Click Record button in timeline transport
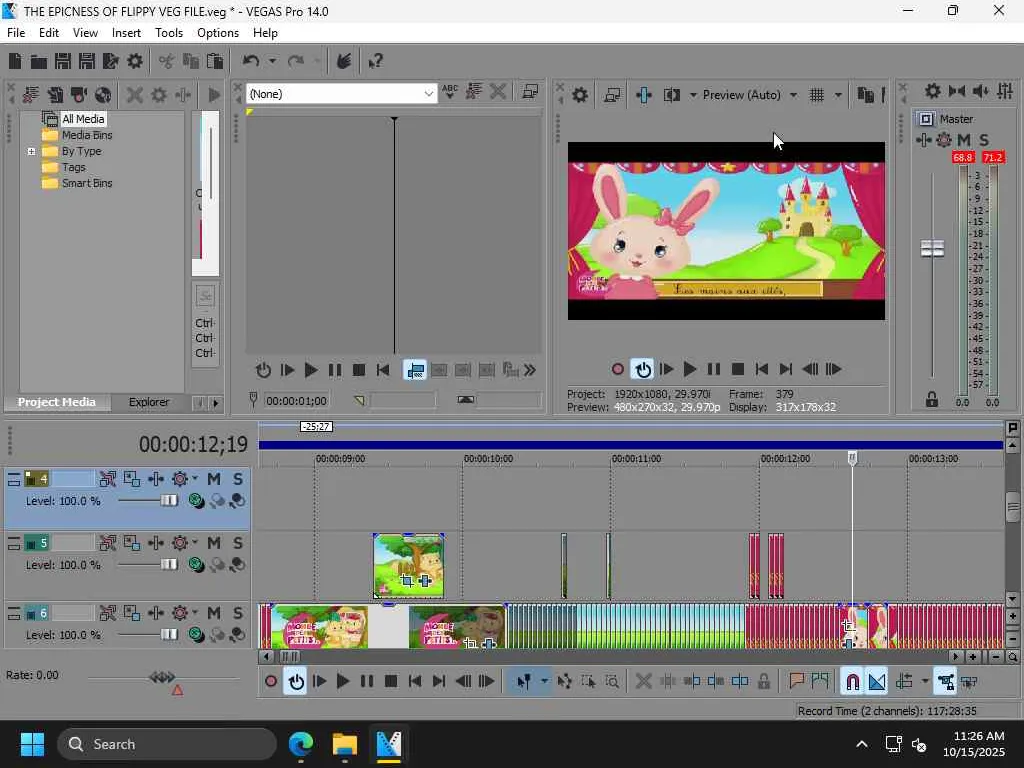The image size is (1024, 768). coord(271,681)
